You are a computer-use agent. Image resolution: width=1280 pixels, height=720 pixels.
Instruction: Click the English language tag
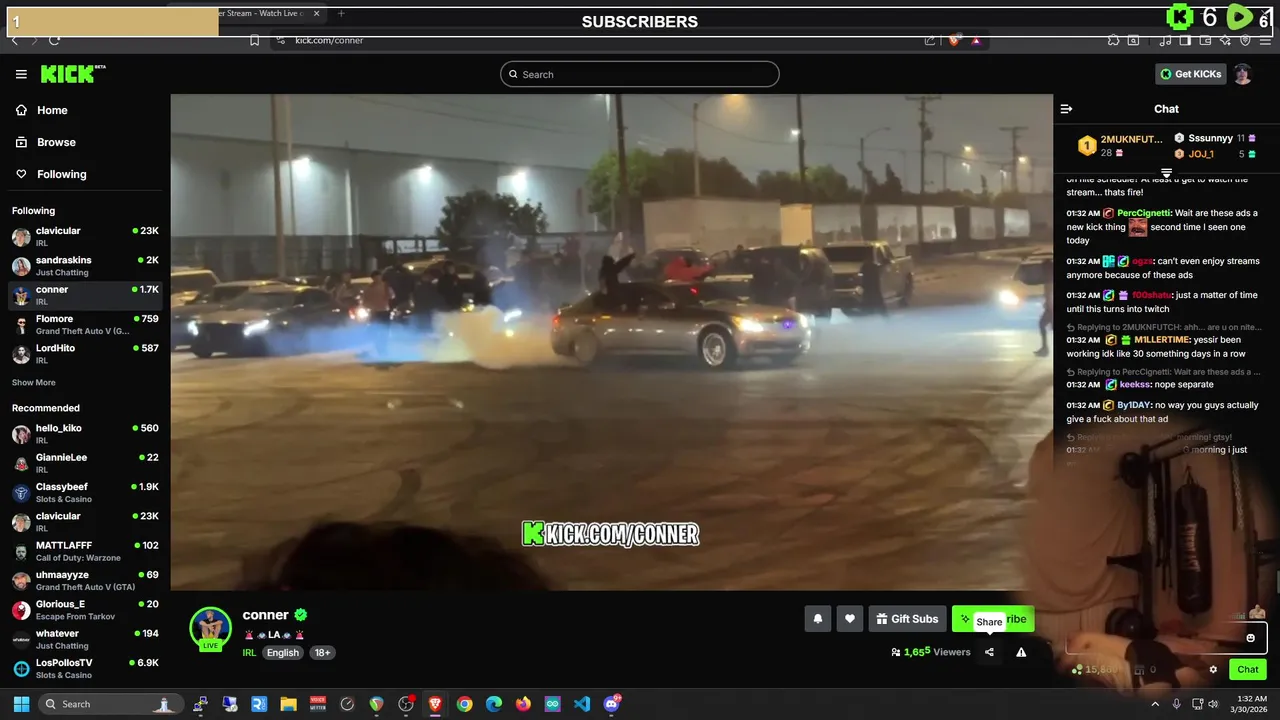pyautogui.click(x=282, y=652)
